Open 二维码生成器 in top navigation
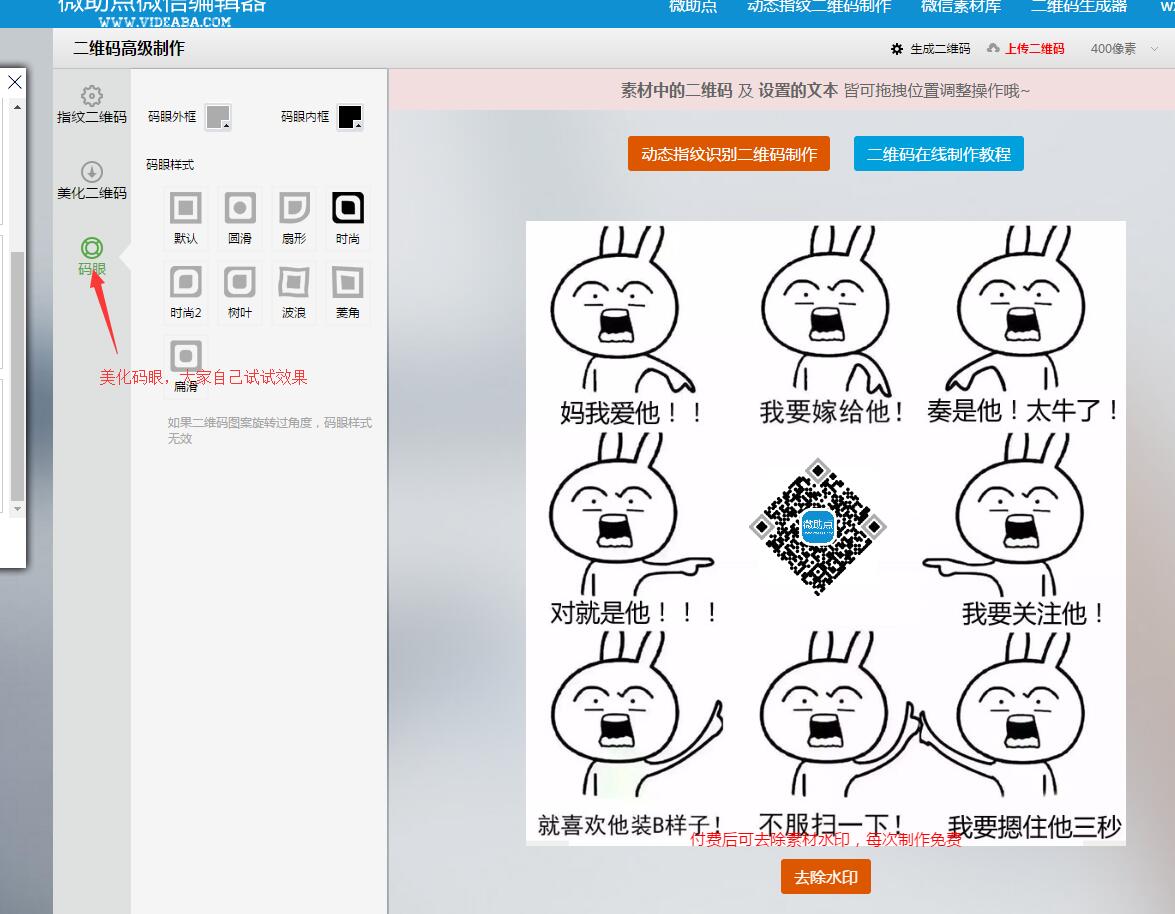The height and width of the screenshot is (914, 1175). coord(1079,7)
